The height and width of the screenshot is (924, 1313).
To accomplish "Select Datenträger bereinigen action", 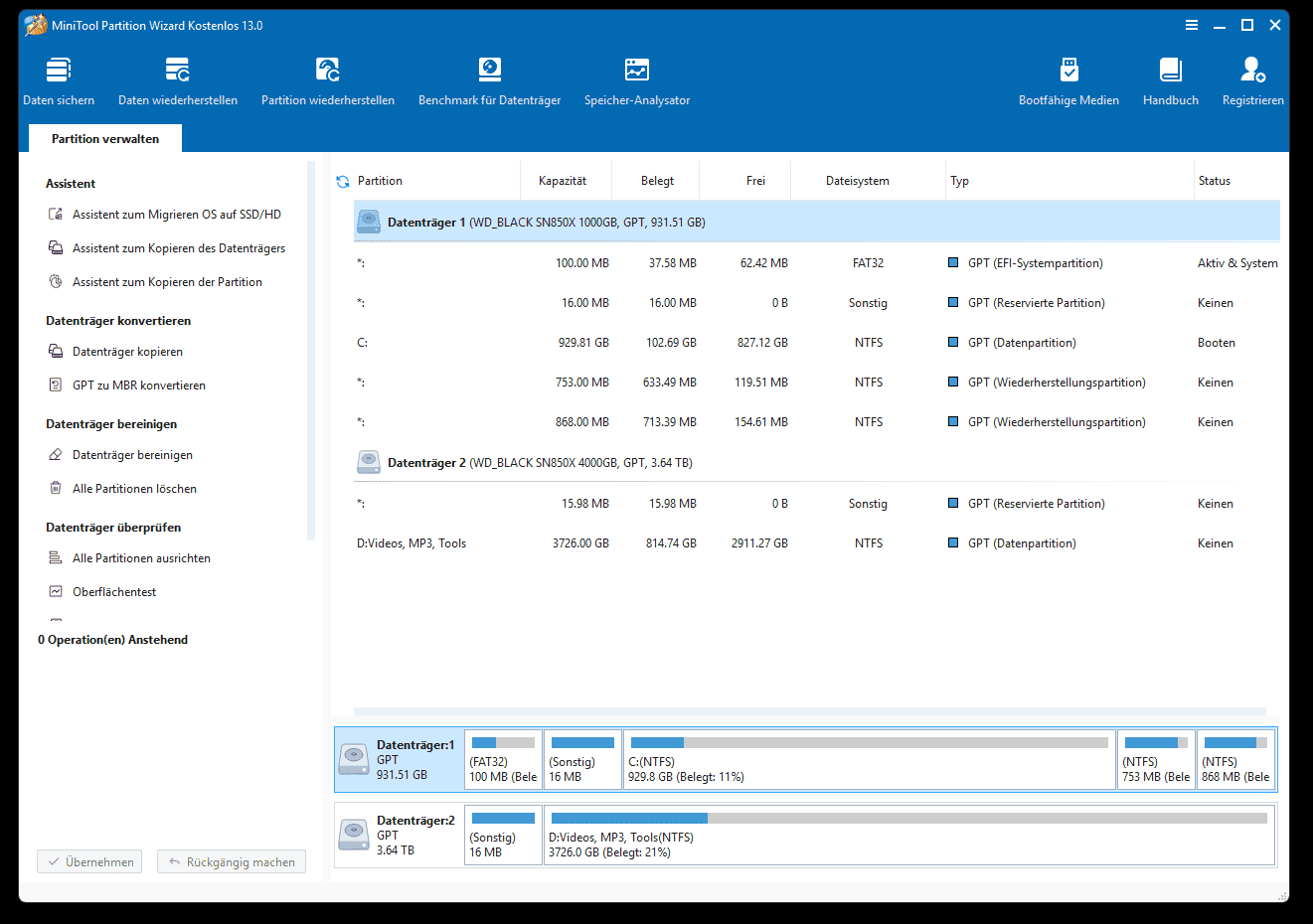I will click(120, 455).
